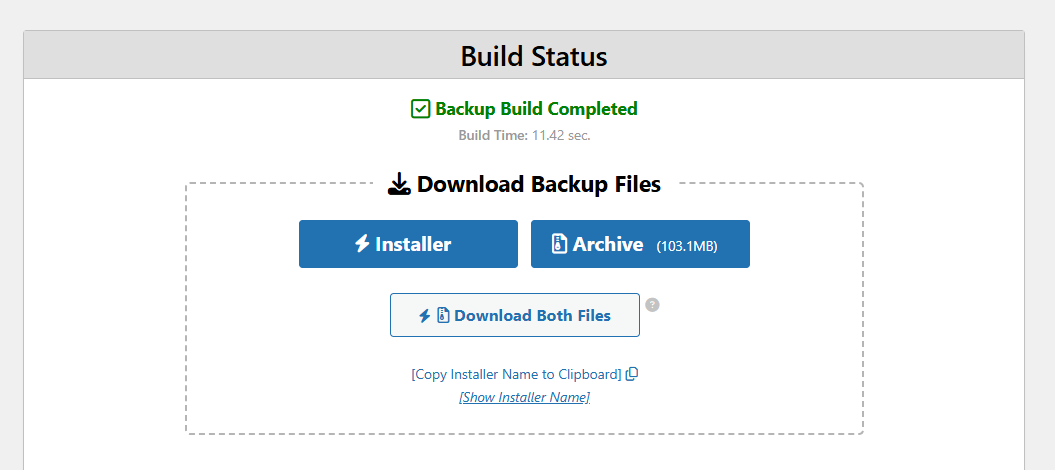
Task: Click the word Archive on the blue button
Action: pyautogui.click(x=608, y=244)
